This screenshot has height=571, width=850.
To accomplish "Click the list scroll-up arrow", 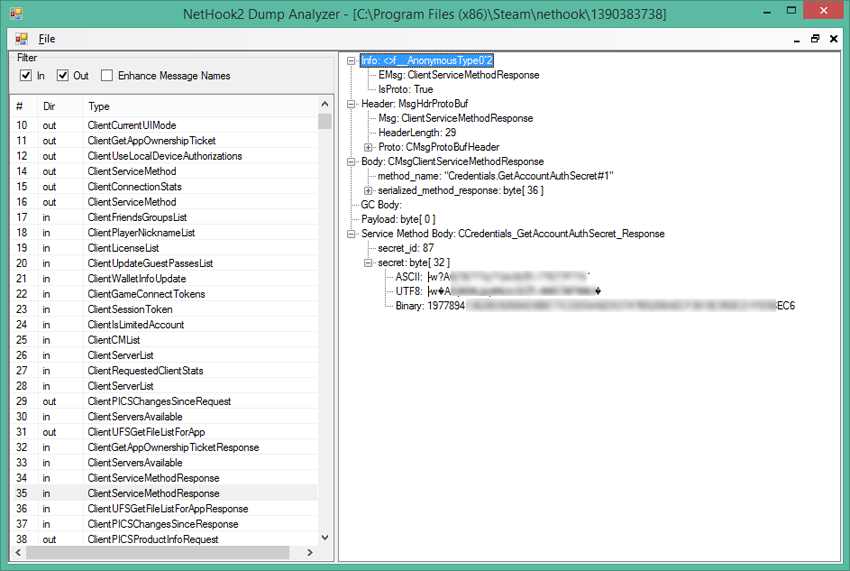I will pyautogui.click(x=325, y=104).
